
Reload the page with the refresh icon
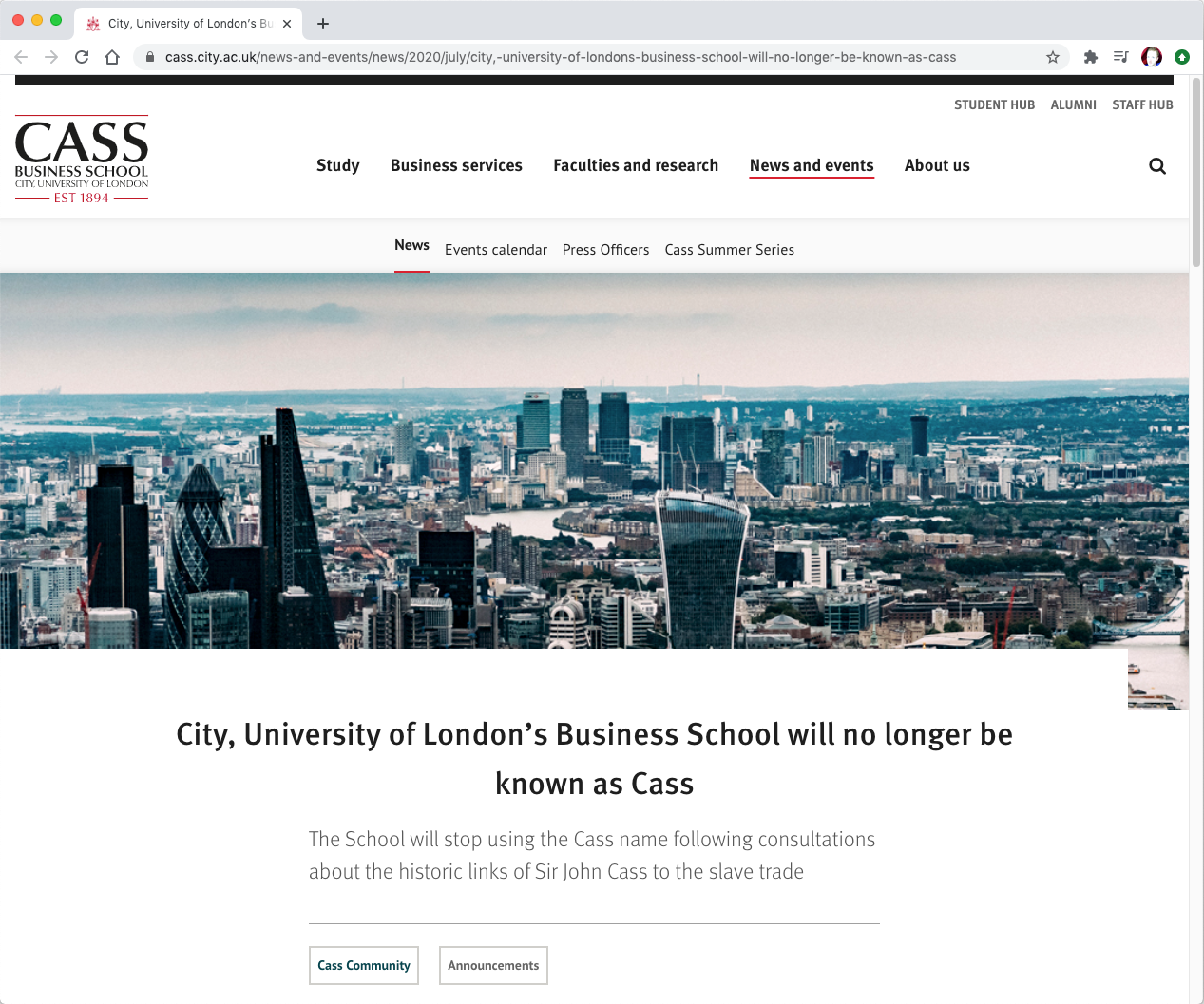click(x=82, y=57)
